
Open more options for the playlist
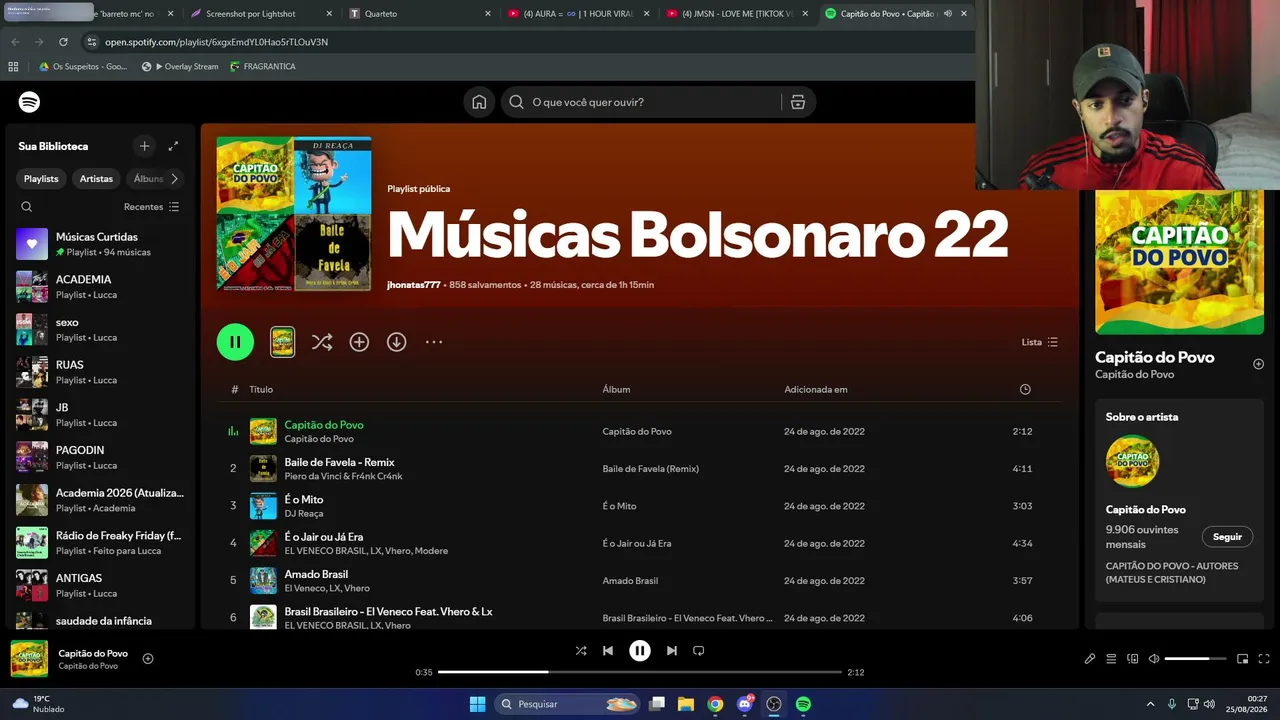(x=434, y=342)
